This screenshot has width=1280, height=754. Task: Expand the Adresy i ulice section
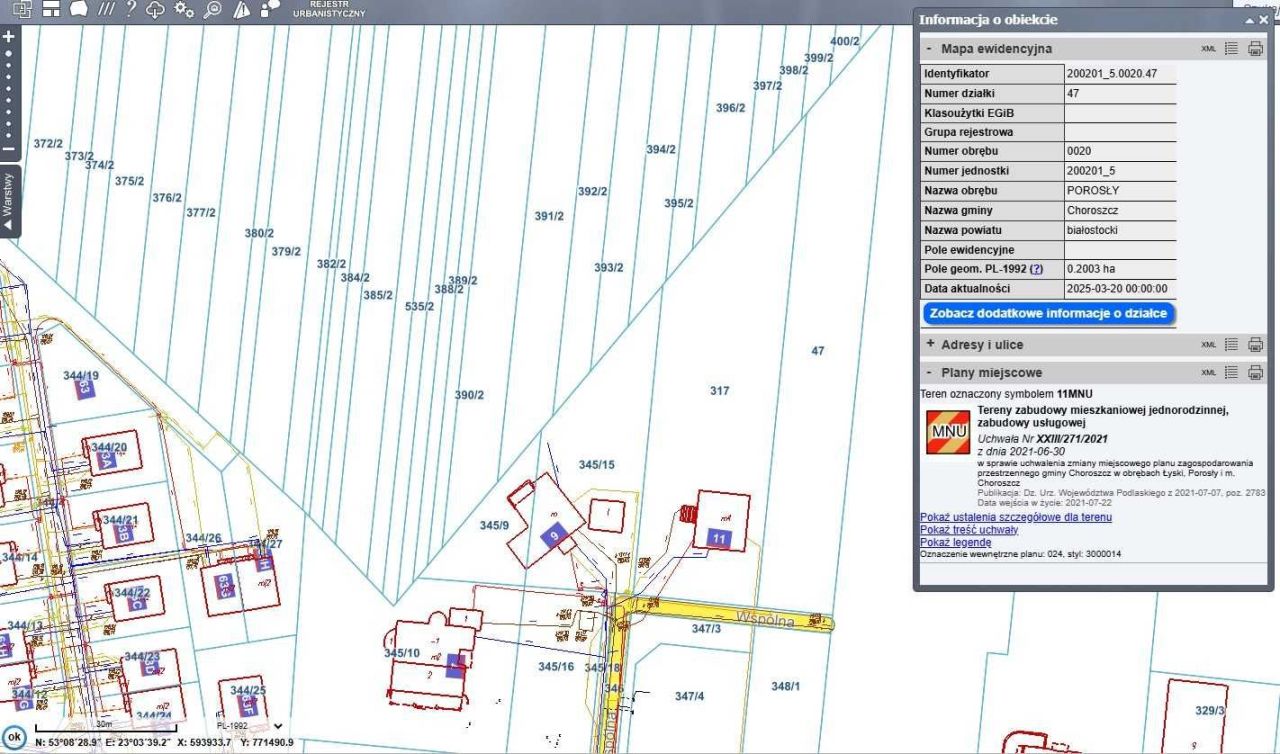[930, 344]
